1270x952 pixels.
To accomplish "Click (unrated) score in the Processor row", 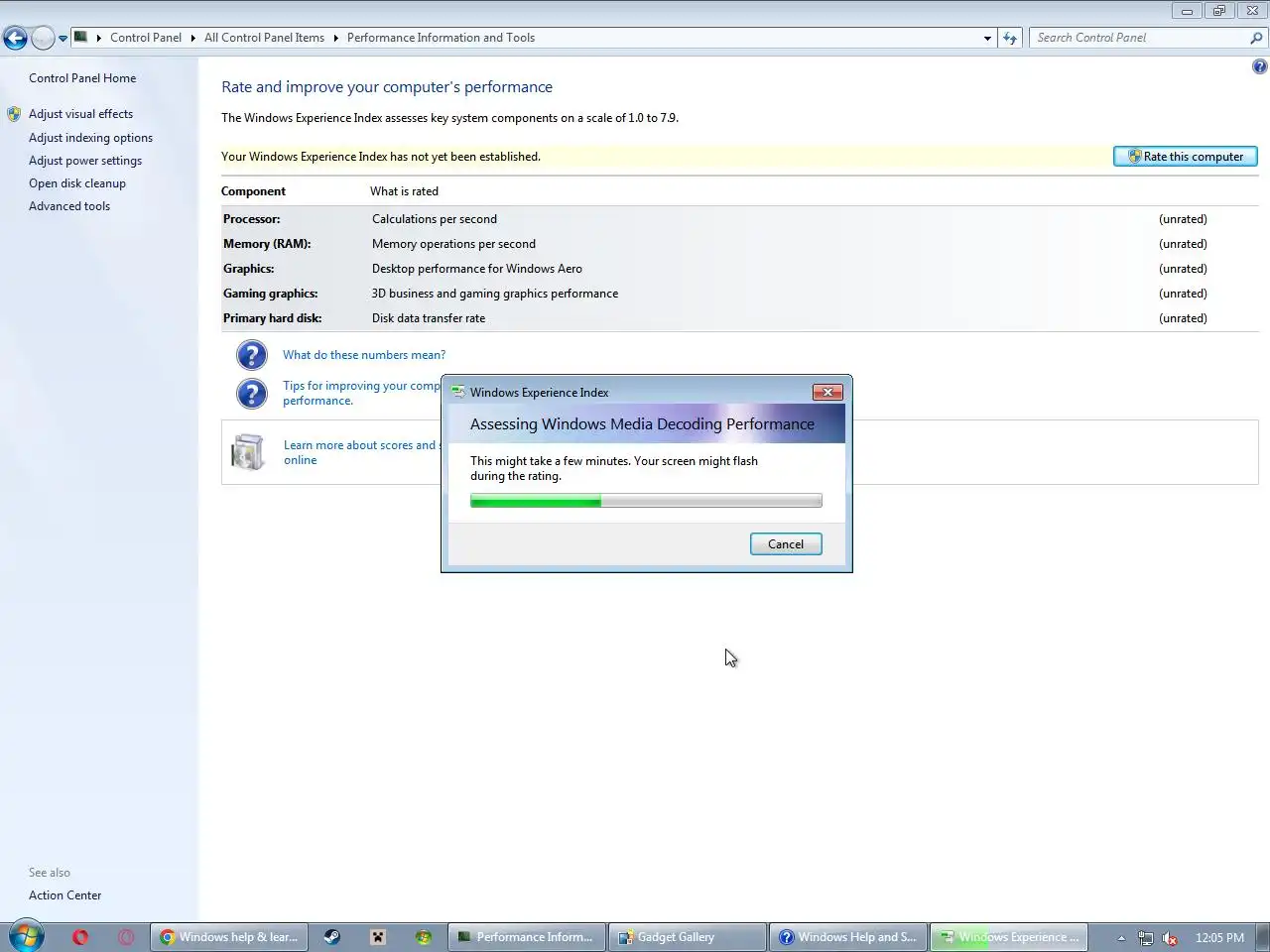I will pos(1183,219).
